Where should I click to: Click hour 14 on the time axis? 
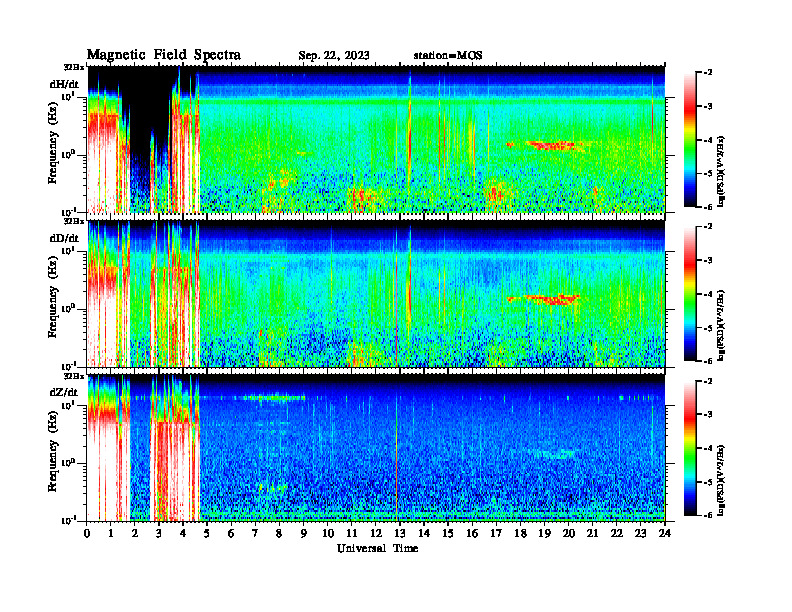[424, 533]
